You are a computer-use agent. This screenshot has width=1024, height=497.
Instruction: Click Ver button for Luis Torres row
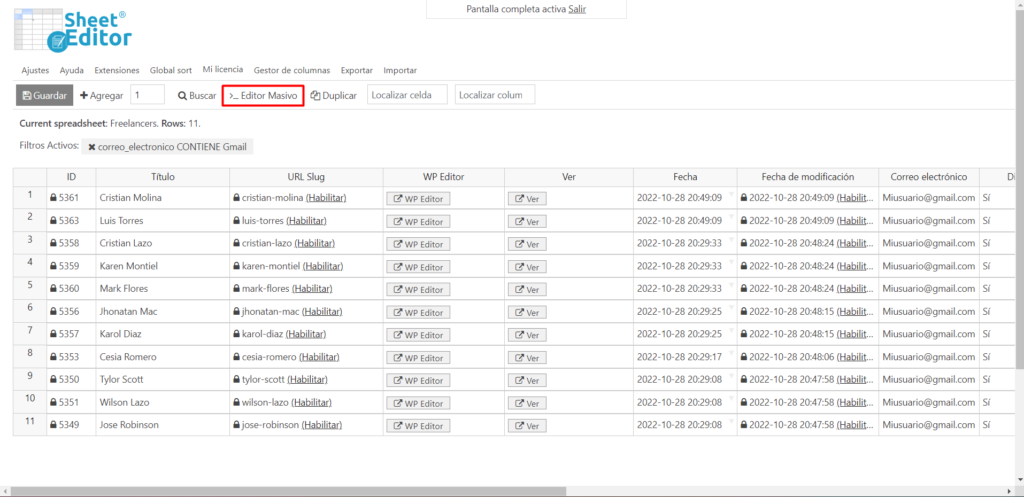click(x=526, y=221)
